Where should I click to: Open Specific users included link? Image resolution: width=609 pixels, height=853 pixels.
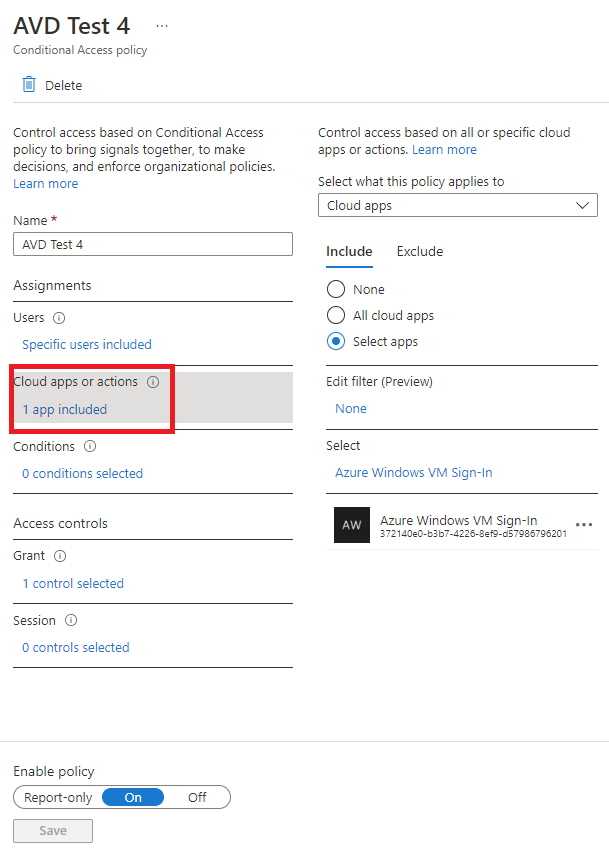[87, 344]
